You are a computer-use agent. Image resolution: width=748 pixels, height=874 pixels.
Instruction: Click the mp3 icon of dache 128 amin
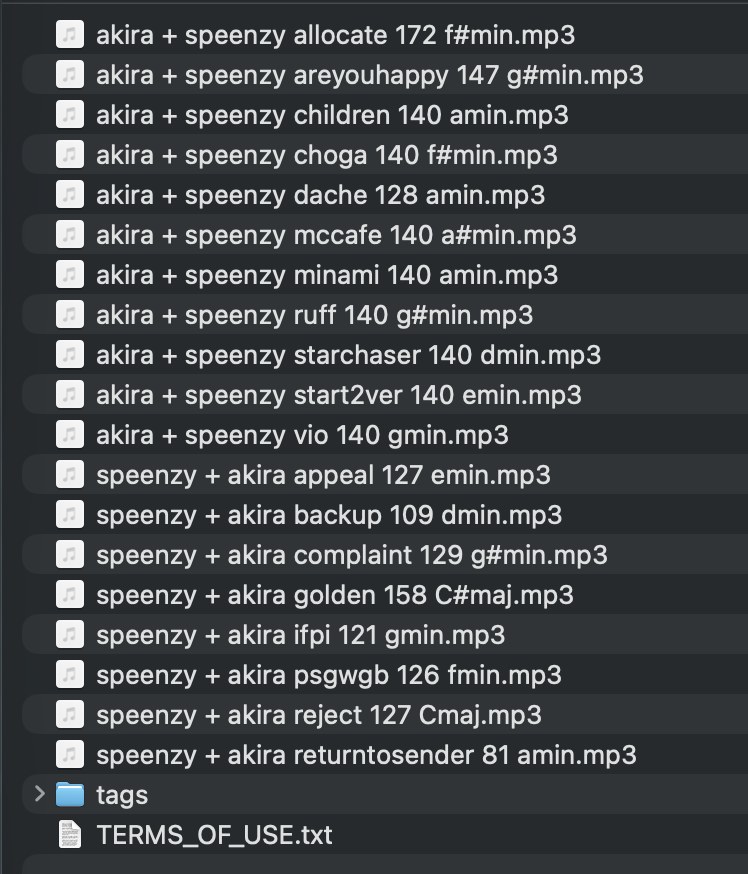pos(70,195)
